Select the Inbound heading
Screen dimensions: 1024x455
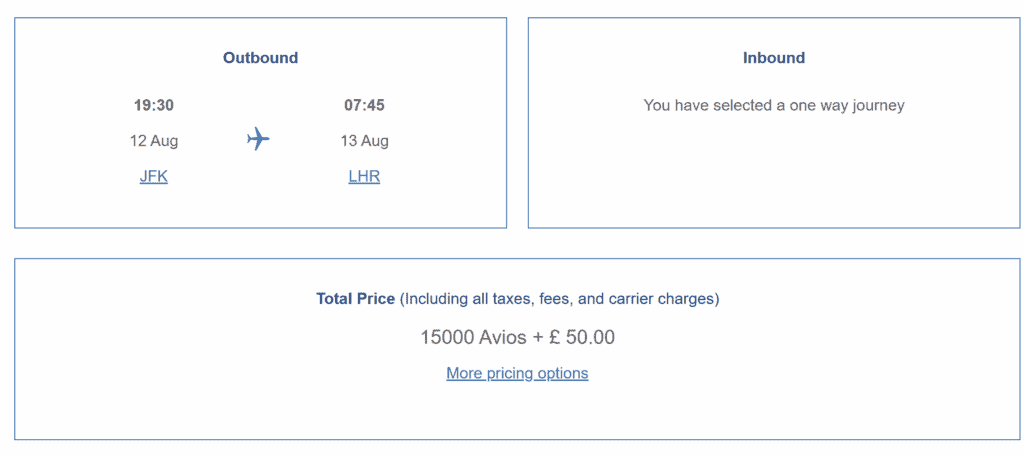(x=774, y=57)
